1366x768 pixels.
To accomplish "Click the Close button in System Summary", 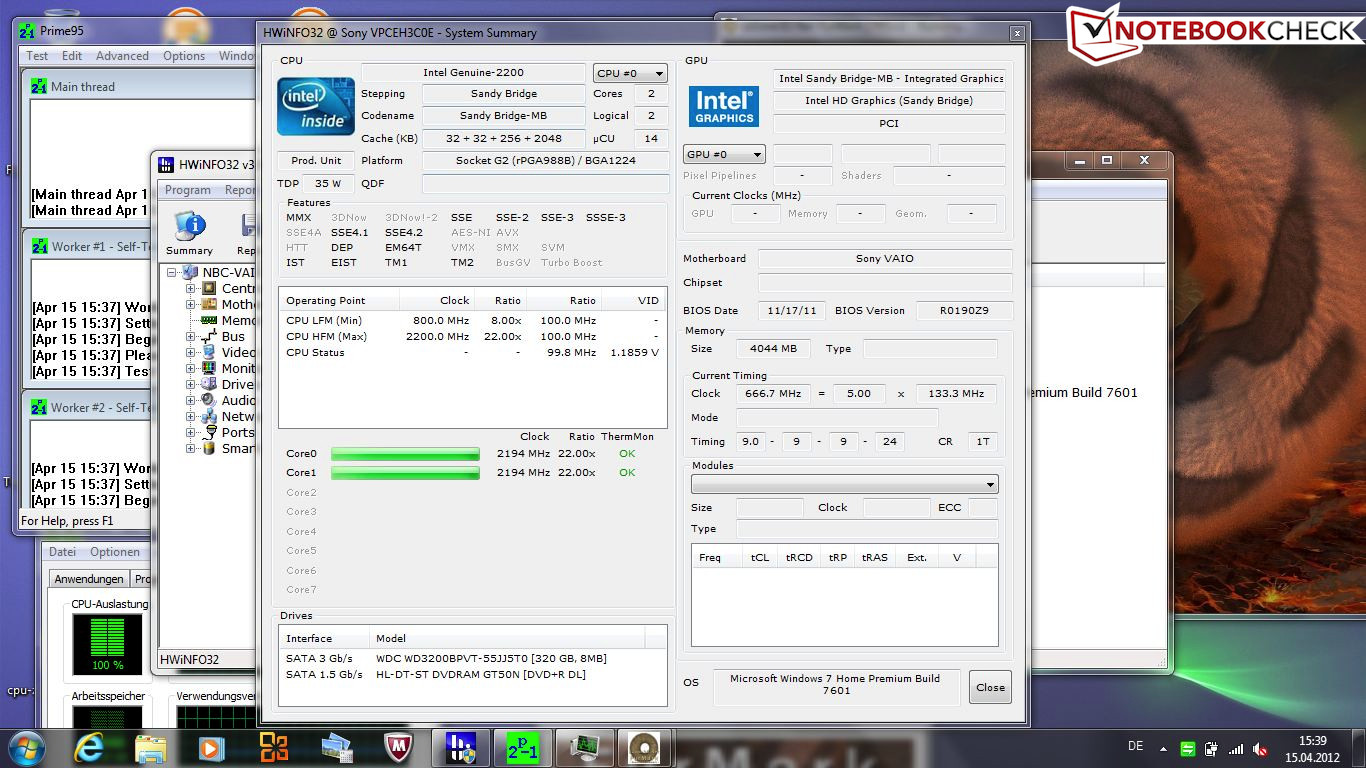I will click(990, 687).
